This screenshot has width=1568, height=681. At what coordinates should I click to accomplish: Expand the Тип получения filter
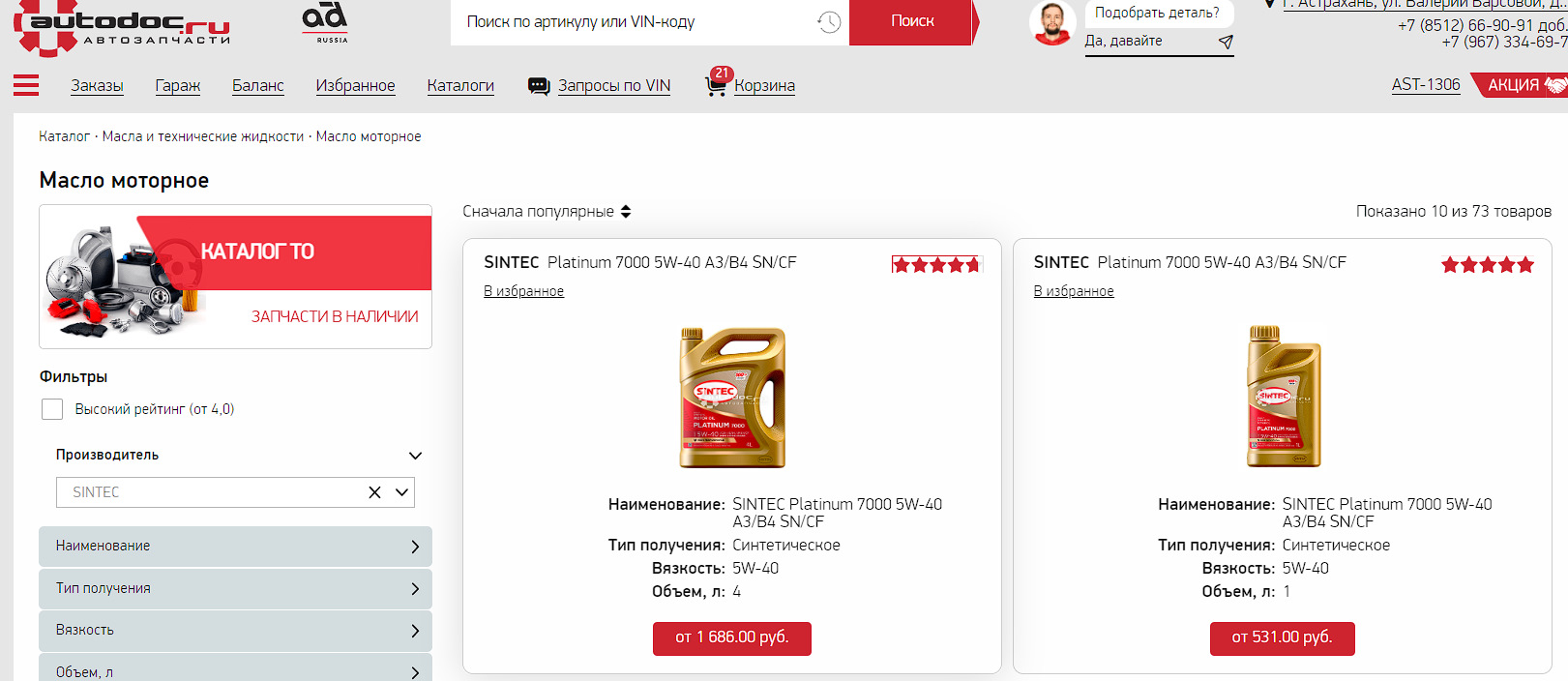coord(235,588)
